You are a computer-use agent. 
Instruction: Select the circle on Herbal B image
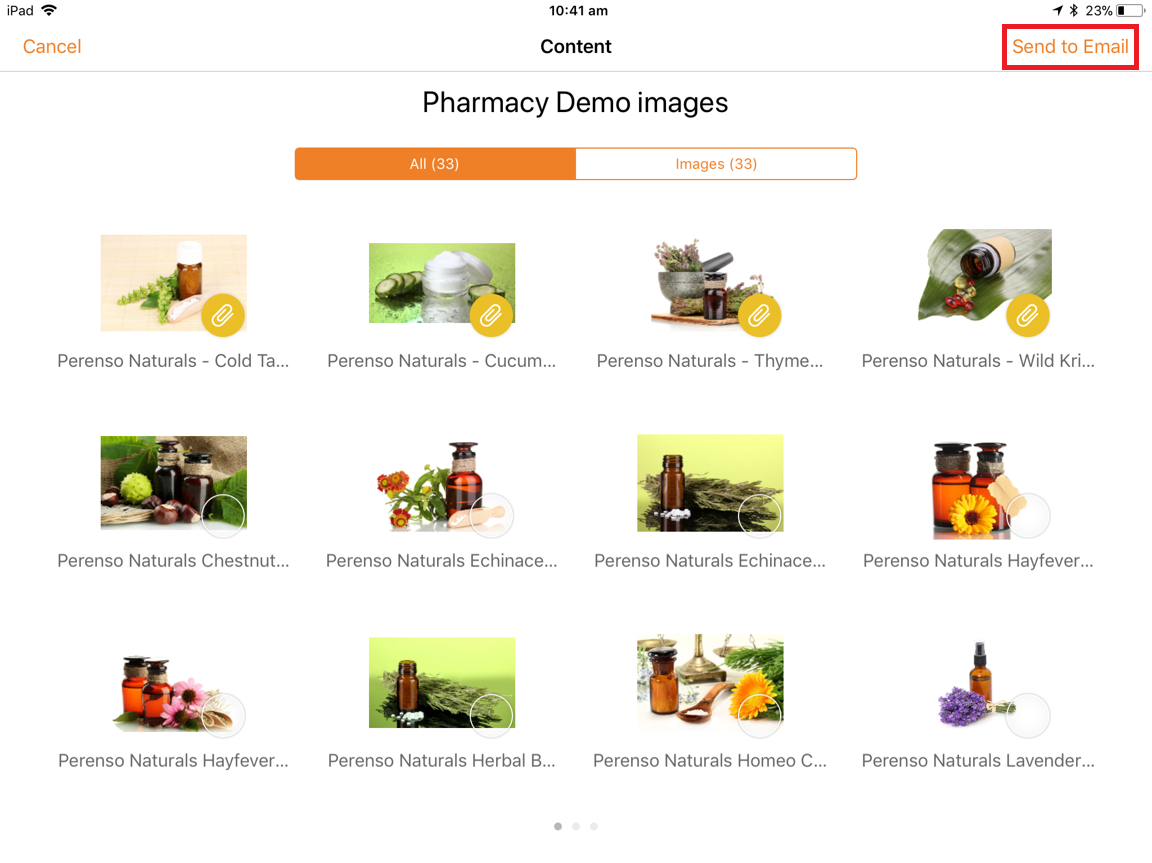[491, 715]
